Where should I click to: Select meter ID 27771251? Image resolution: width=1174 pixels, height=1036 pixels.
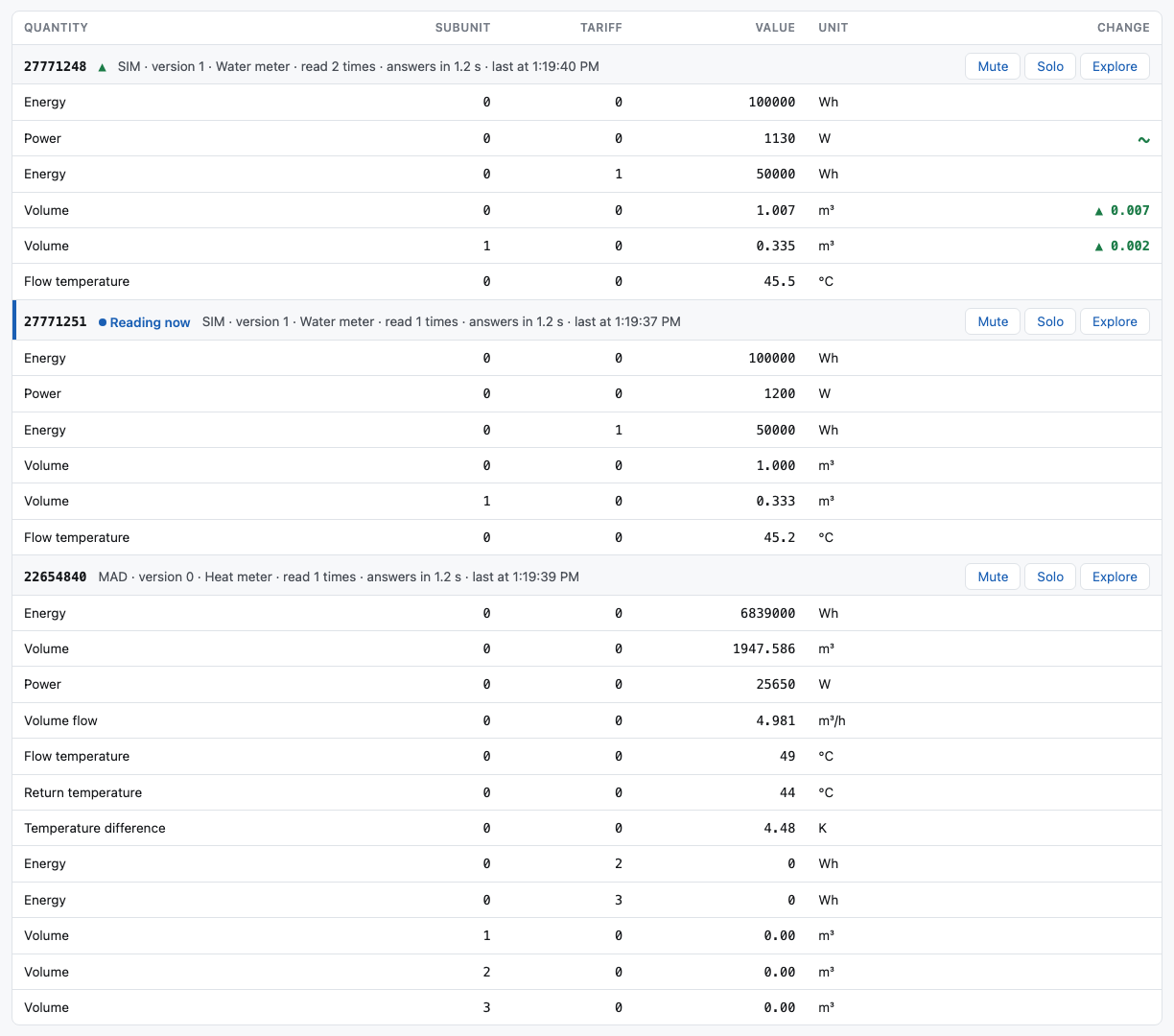(56, 321)
